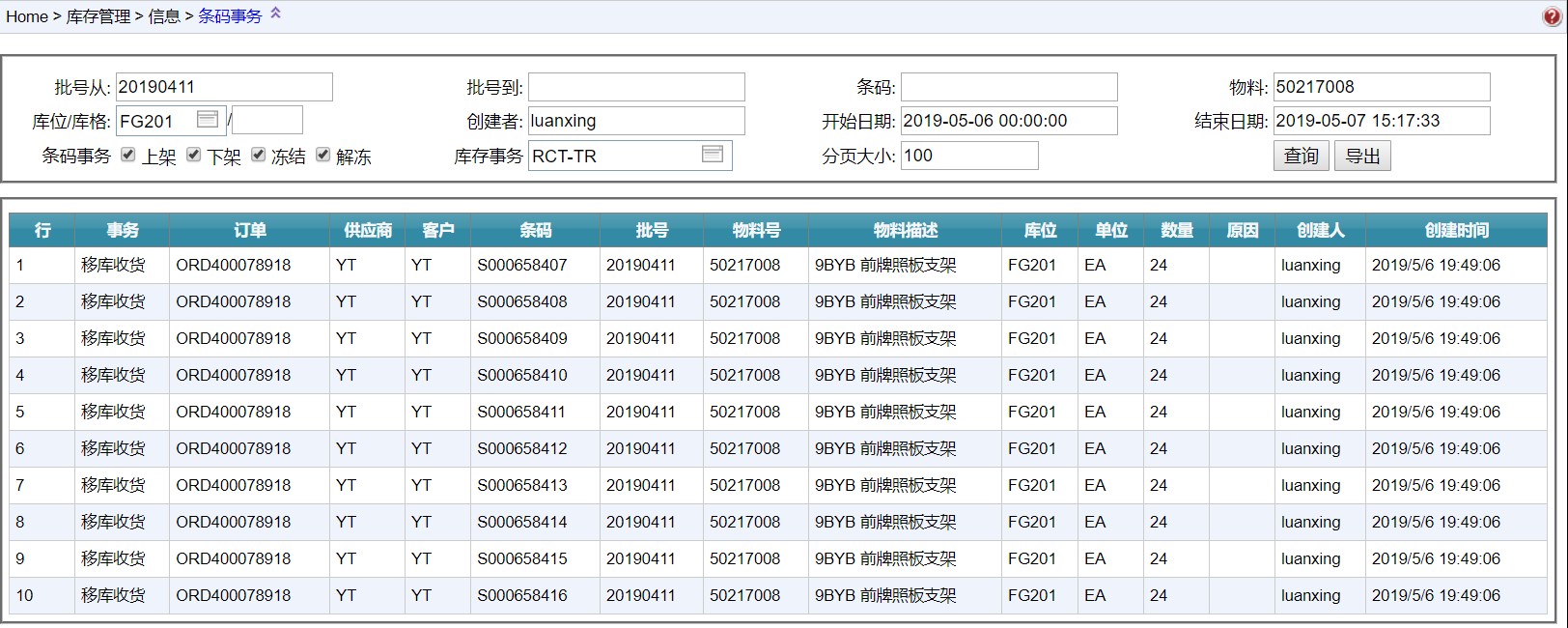1568x628 pixels.
Task: Open 库存管理 in the breadcrumb
Action: (x=98, y=16)
